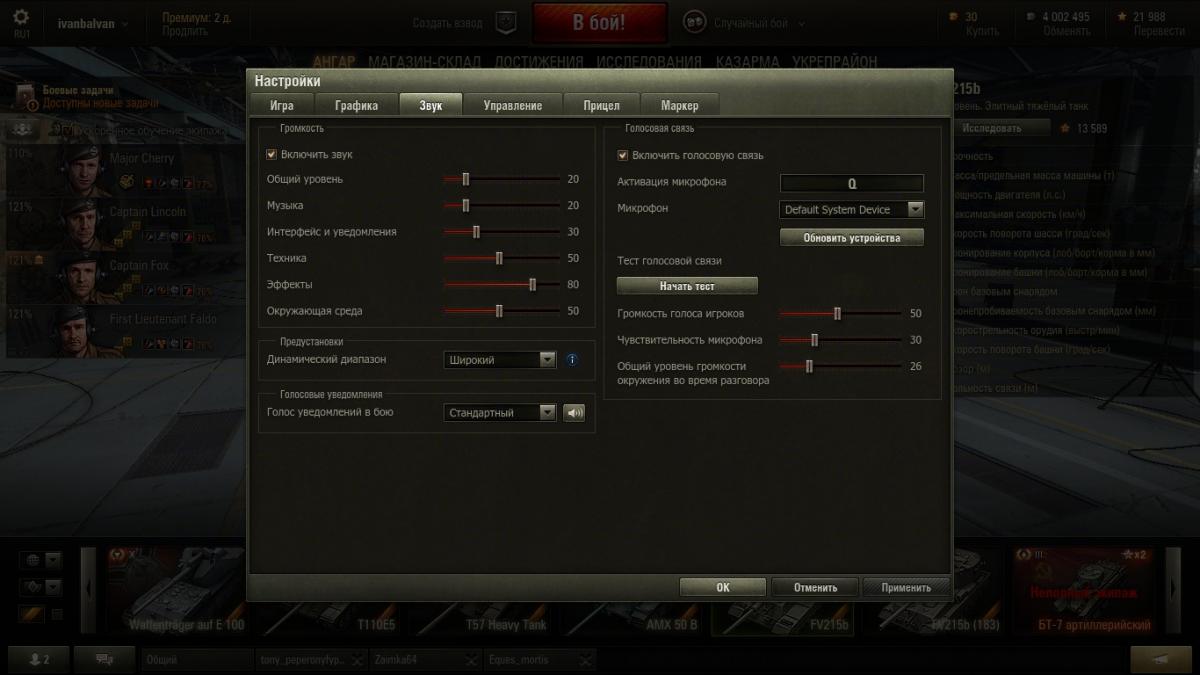
Task: Click Начать тест voice test button
Action: click(x=687, y=286)
